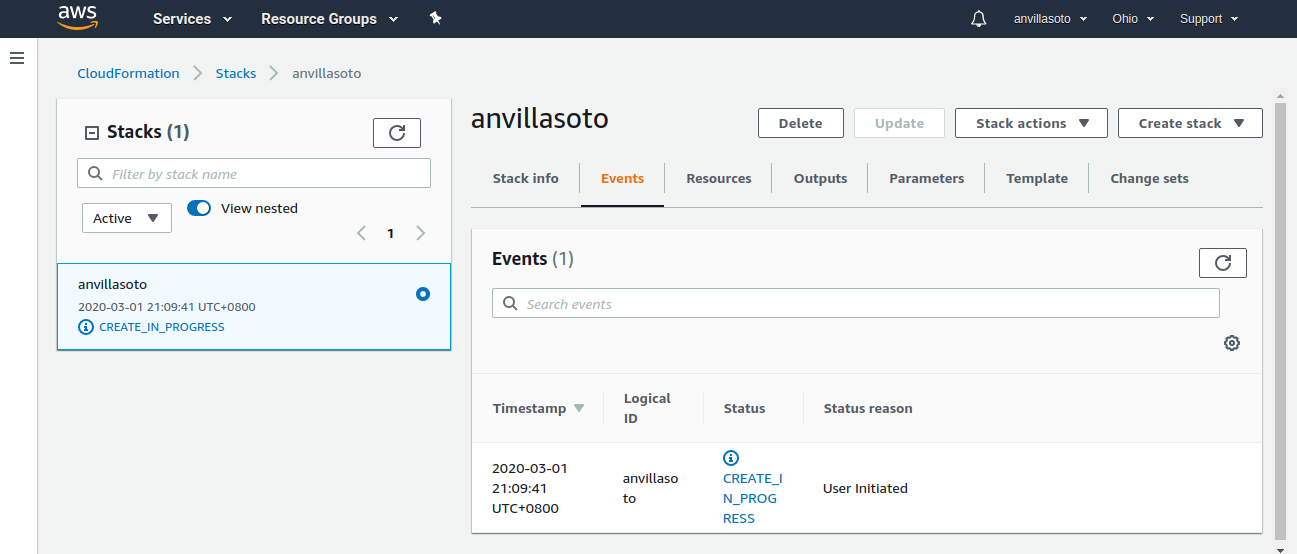1297x554 pixels.
Task: Sort by Timestamp arrow
Action: coord(579,408)
